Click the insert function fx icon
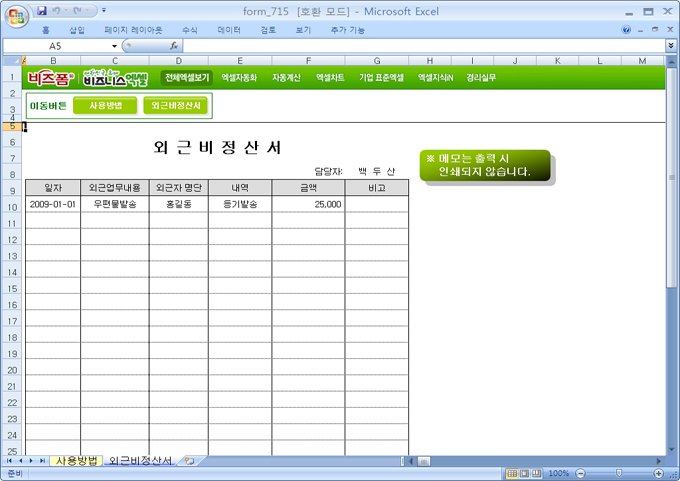The width and height of the screenshot is (680, 481). pos(174,46)
